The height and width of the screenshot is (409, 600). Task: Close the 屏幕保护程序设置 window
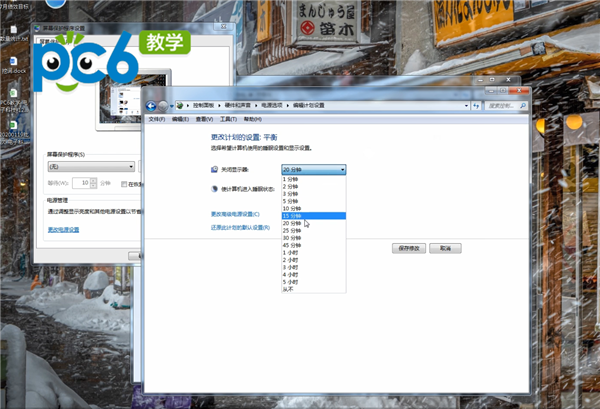(x=223, y=26)
